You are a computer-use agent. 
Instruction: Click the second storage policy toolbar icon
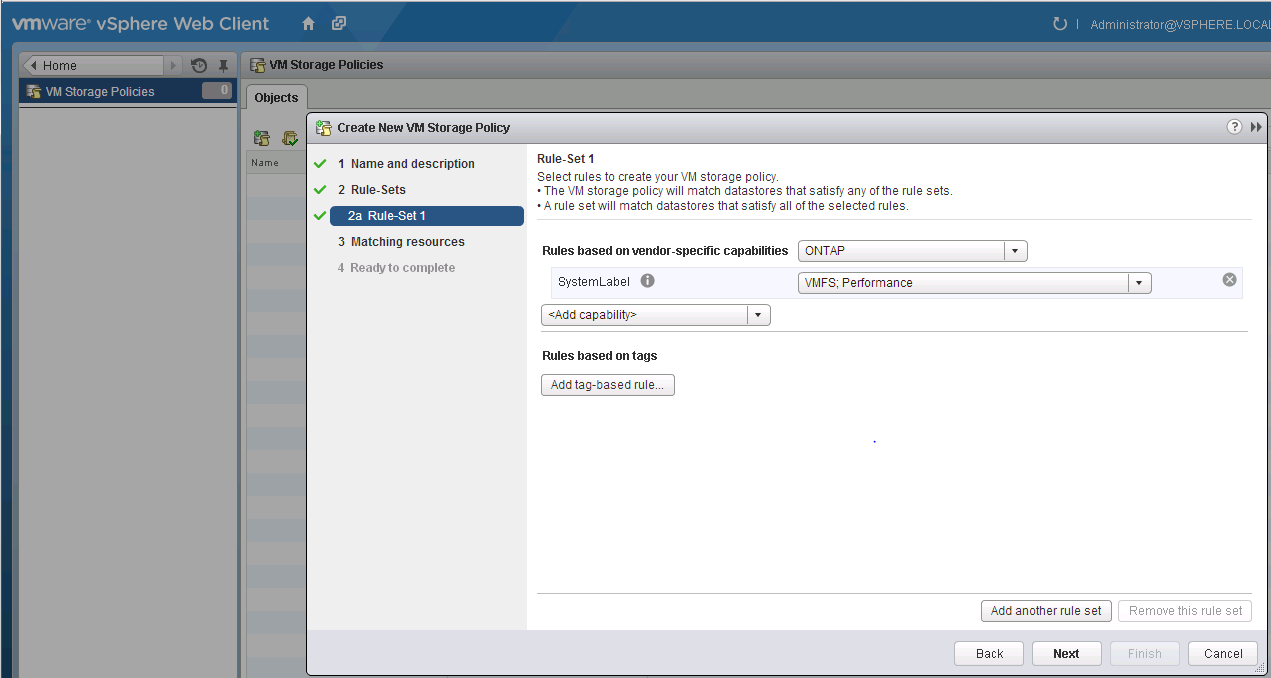(x=289, y=138)
